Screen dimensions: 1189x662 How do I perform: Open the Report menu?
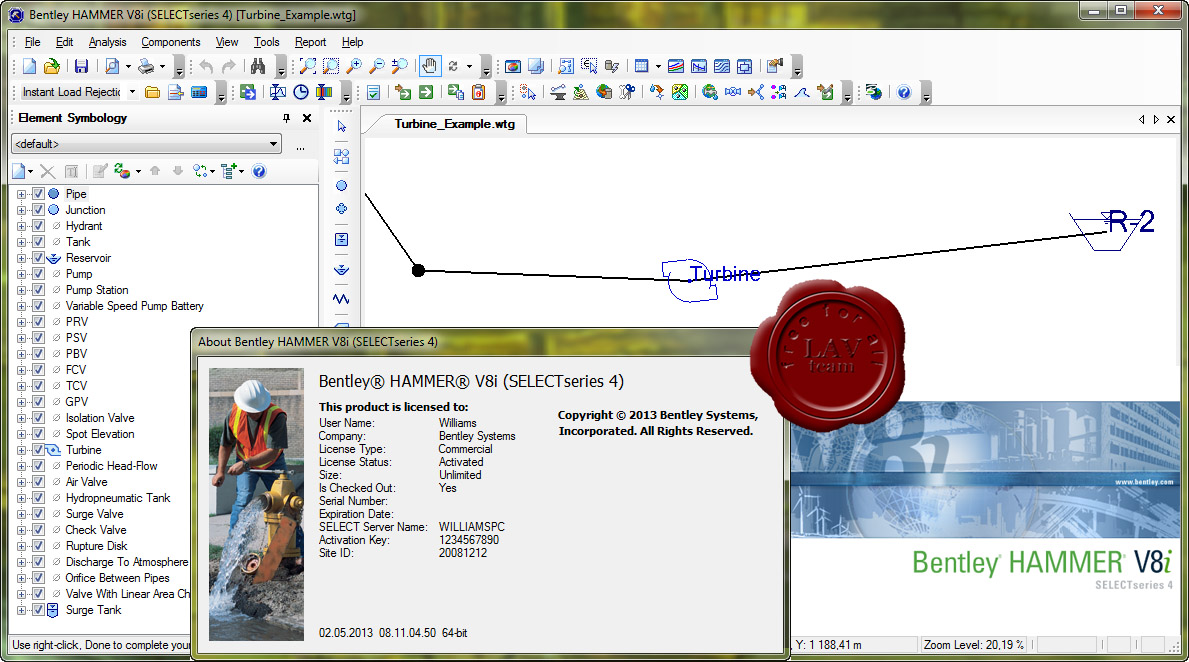click(310, 42)
